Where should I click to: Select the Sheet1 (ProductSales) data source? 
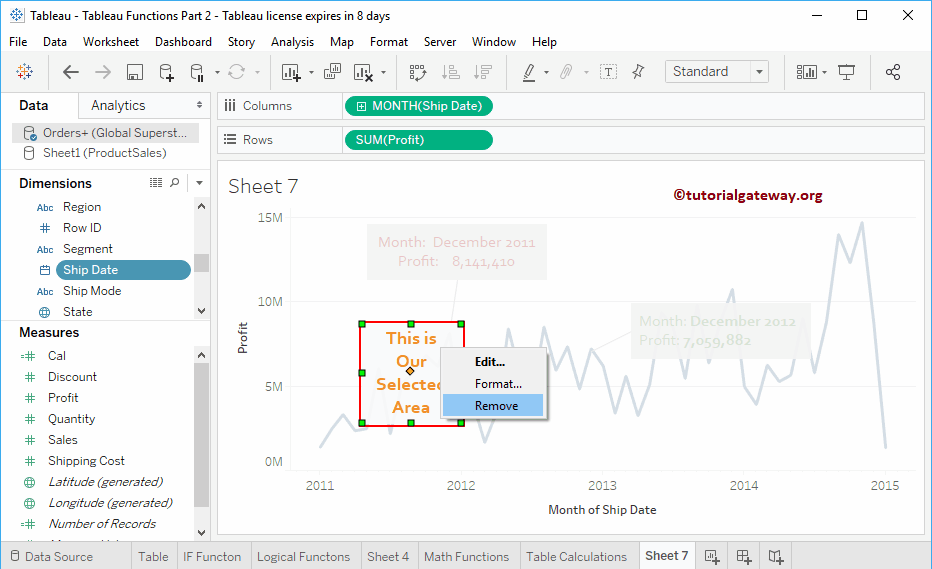106,153
